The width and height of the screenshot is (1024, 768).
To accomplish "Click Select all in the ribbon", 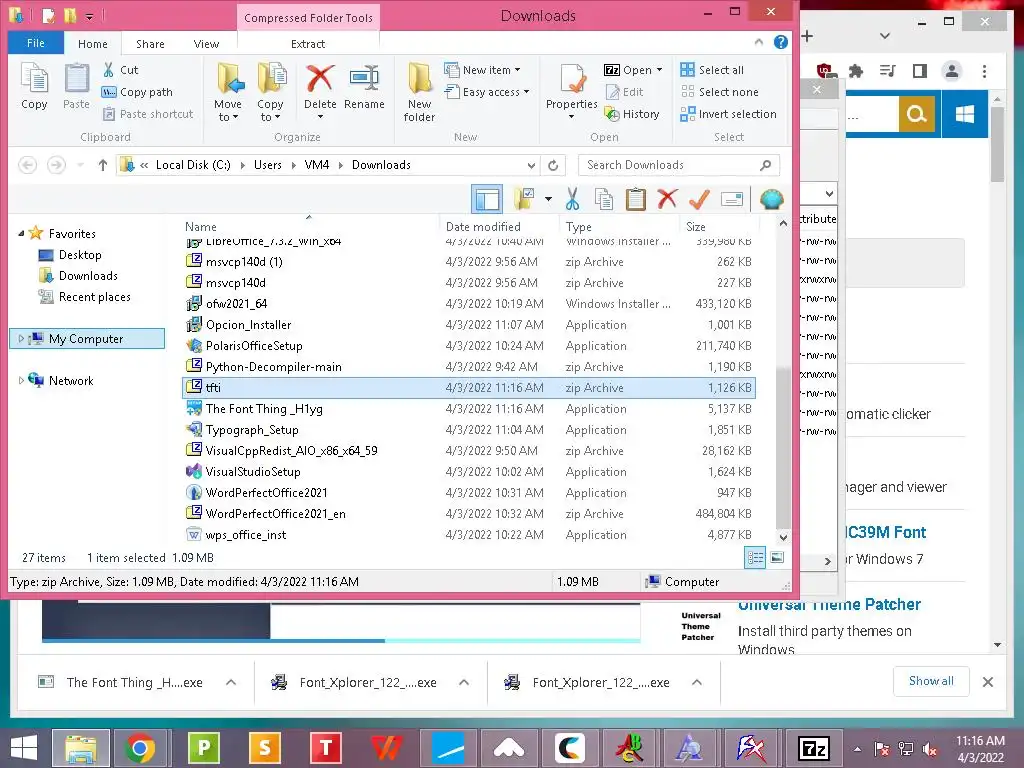I will coord(712,70).
